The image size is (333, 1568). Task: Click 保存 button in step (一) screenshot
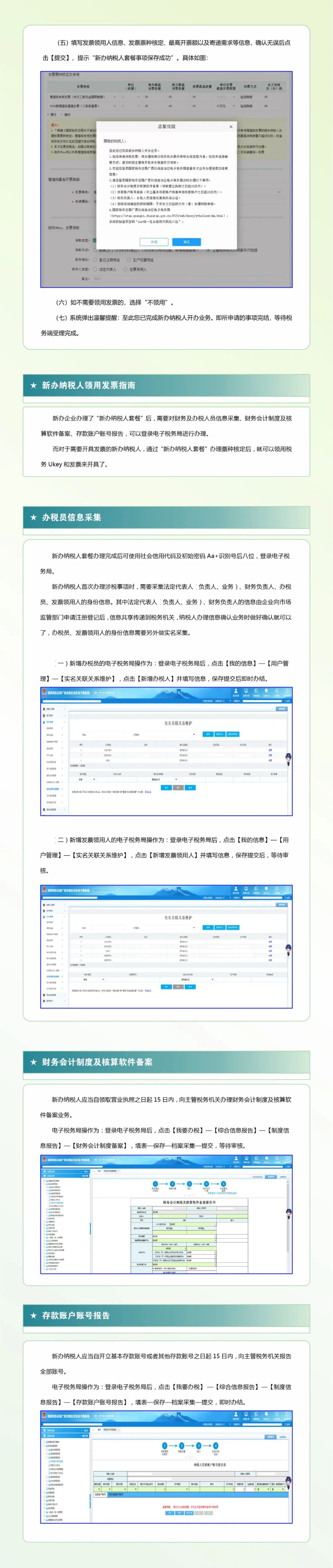[166, 788]
